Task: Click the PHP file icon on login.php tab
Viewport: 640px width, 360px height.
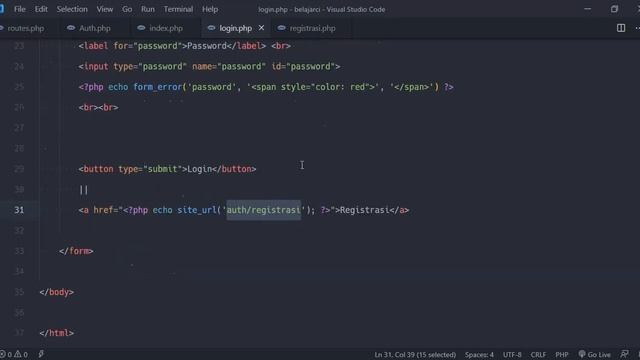Action: click(211, 28)
